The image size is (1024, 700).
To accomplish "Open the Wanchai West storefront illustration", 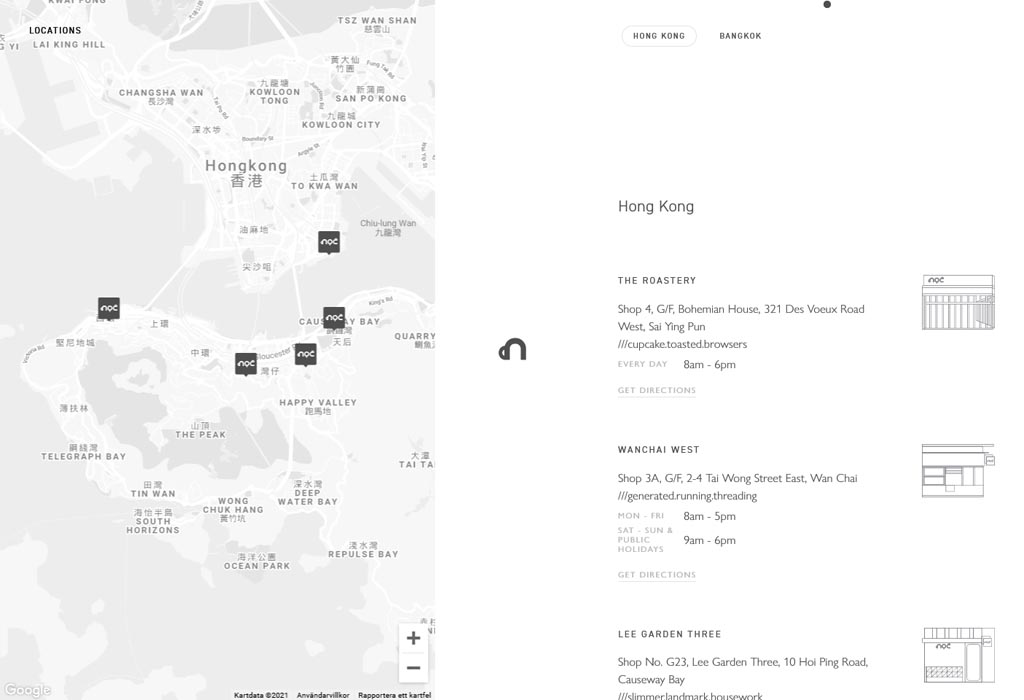I will pos(958,471).
